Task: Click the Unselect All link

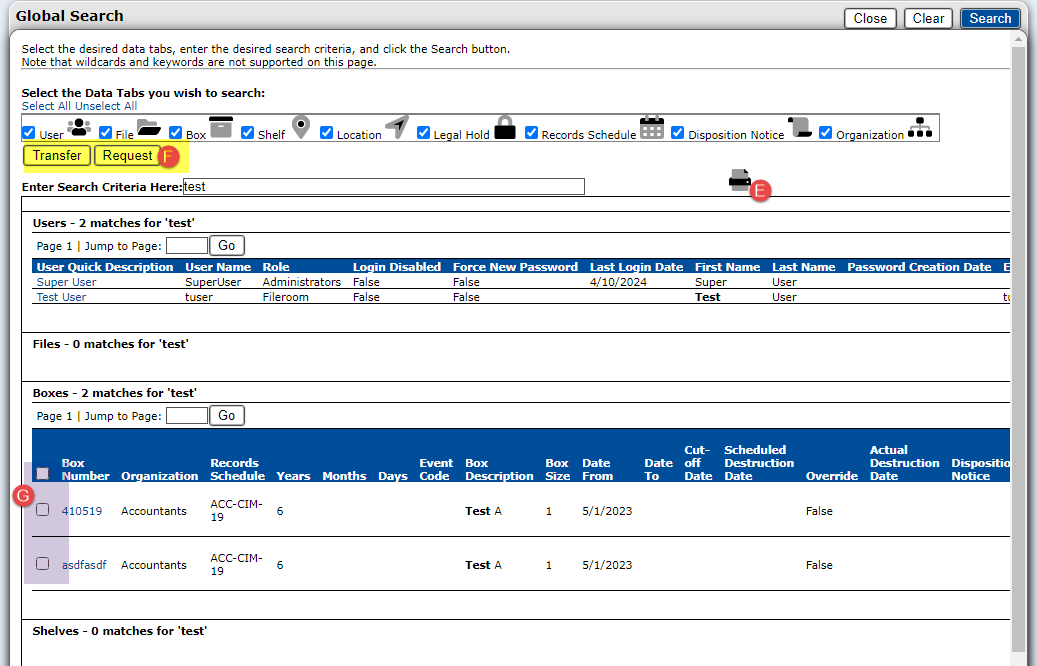Action: (x=106, y=106)
